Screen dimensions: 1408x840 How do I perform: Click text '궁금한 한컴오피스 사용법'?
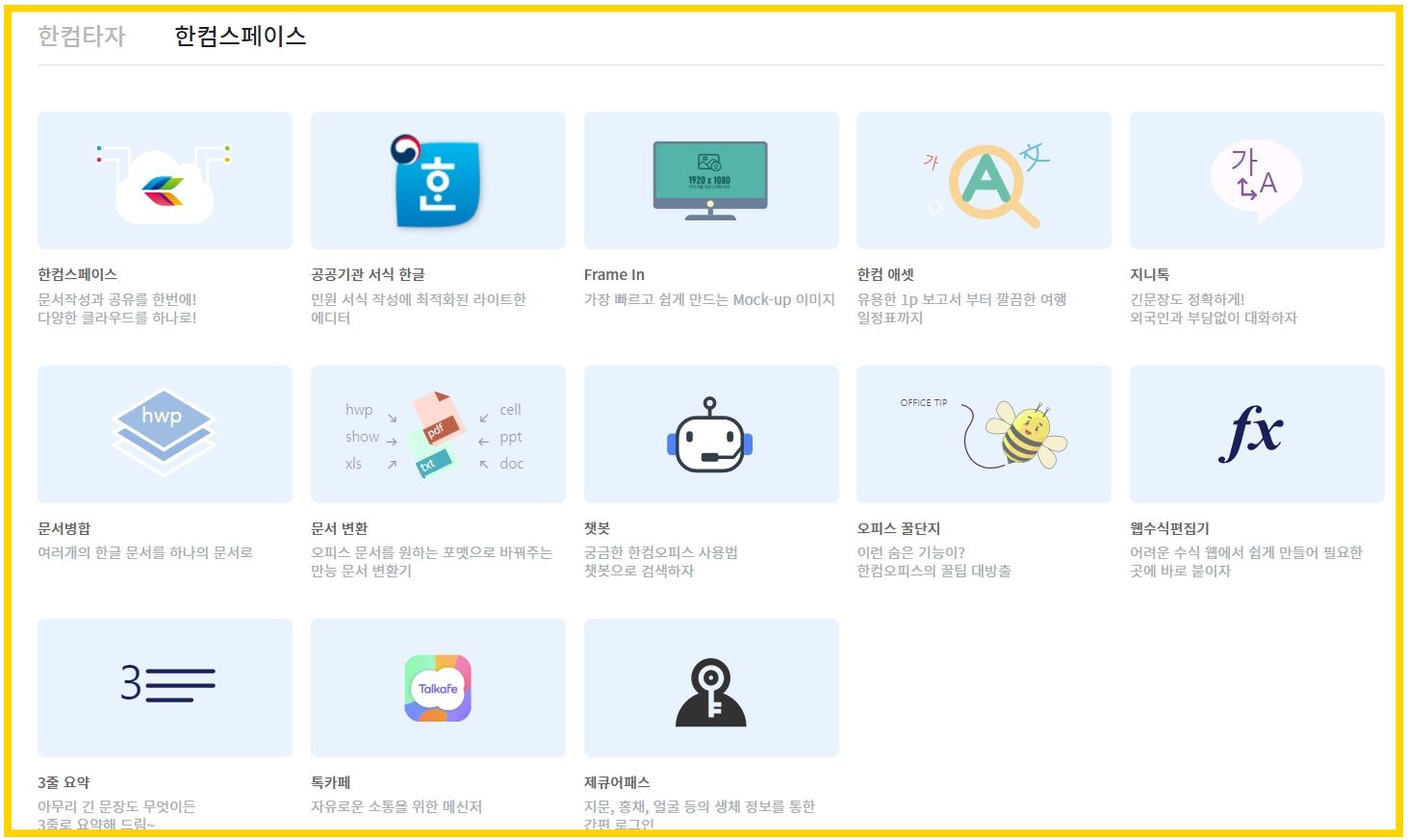(661, 552)
